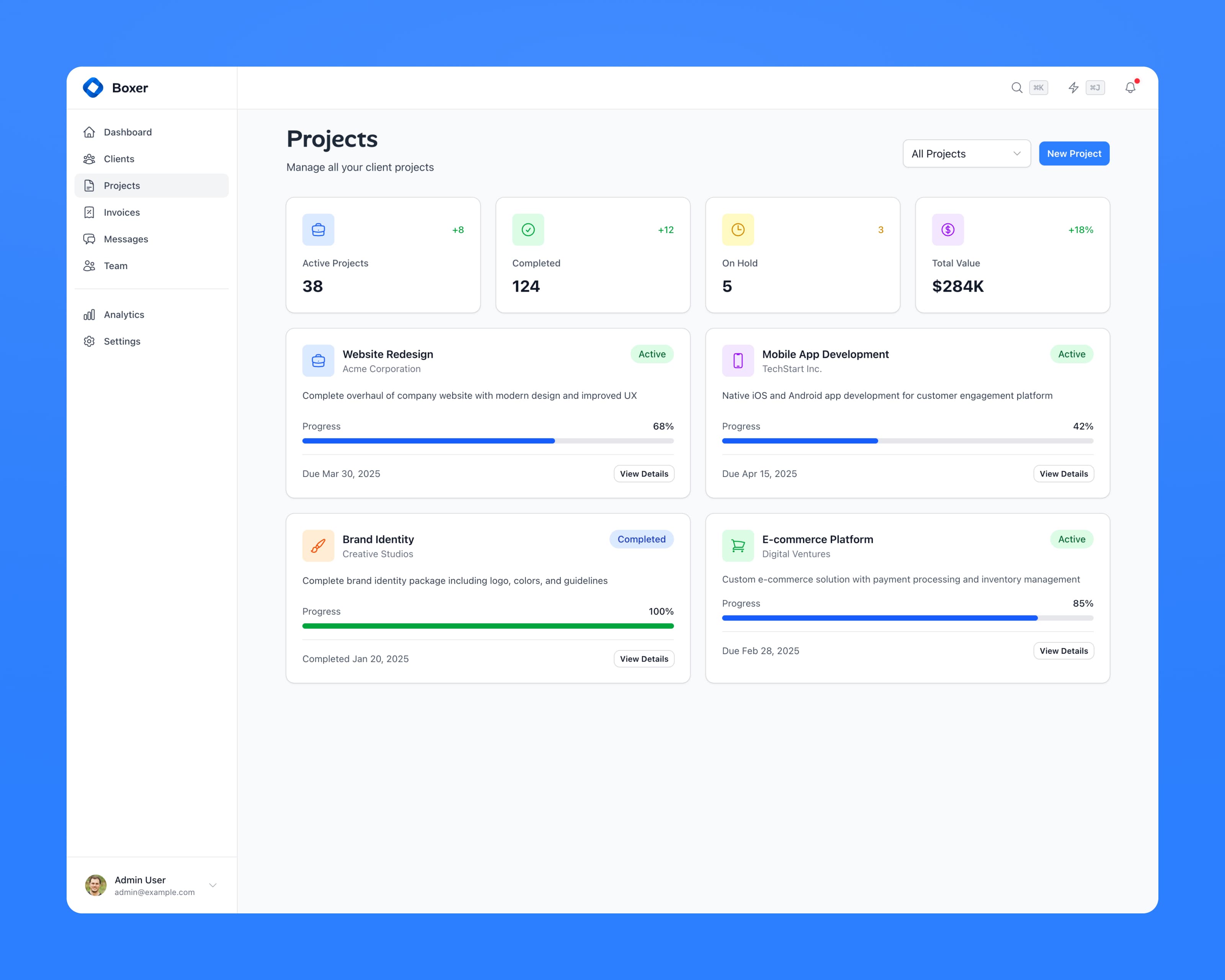
Task: Click the Website Redesign briefcase icon
Action: [318, 360]
